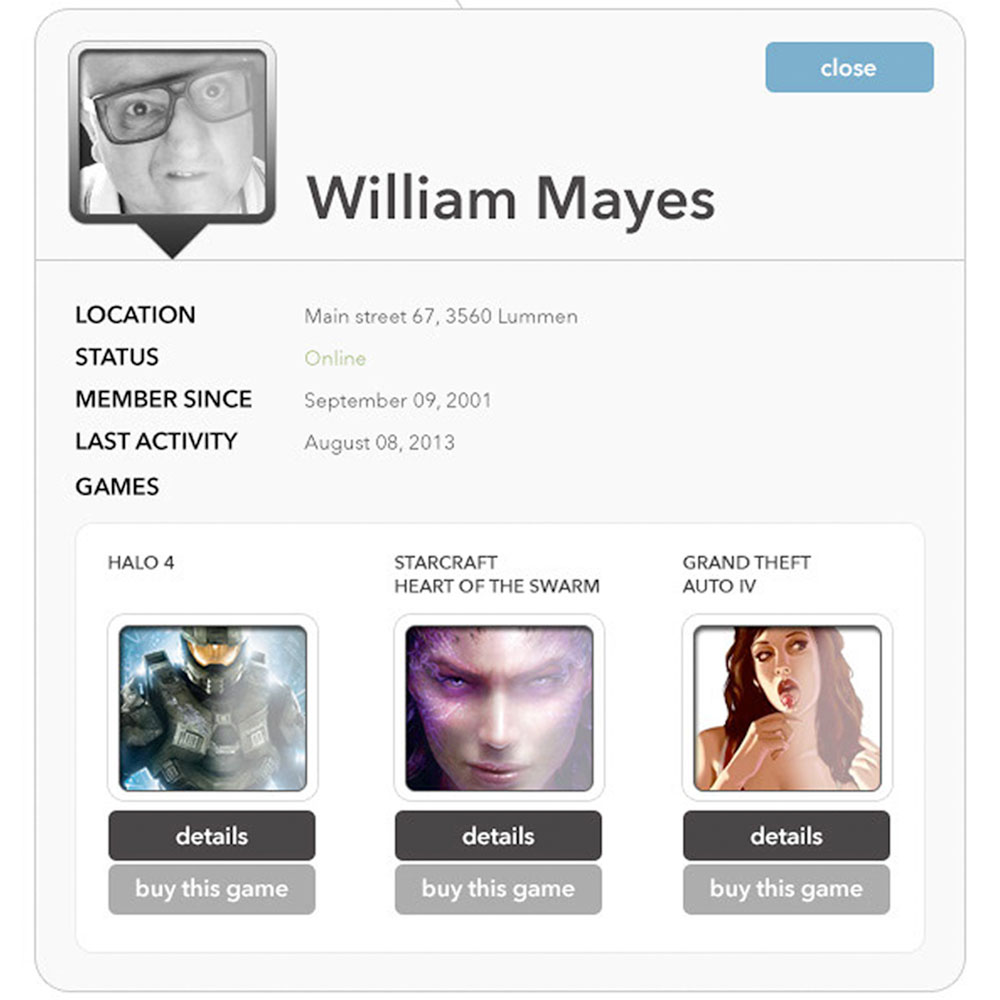Click the Main street 67 address

[441, 316]
